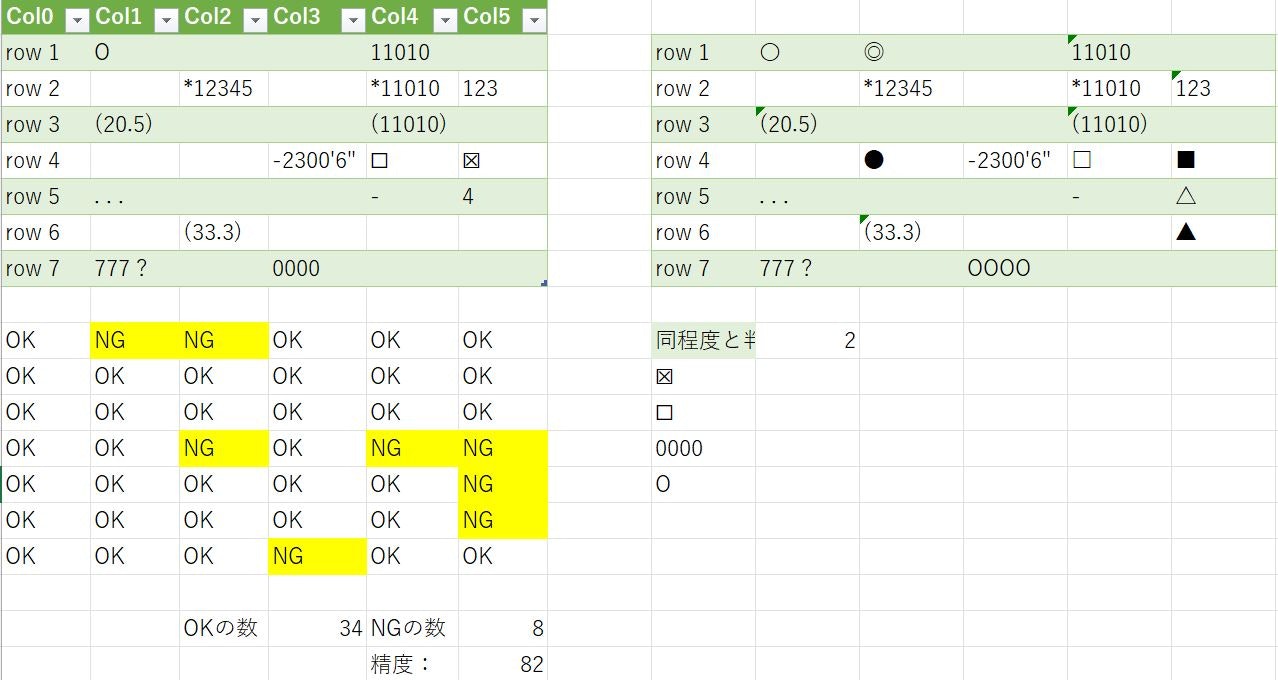Select the OOOO cell in right table

click(x=1015, y=268)
